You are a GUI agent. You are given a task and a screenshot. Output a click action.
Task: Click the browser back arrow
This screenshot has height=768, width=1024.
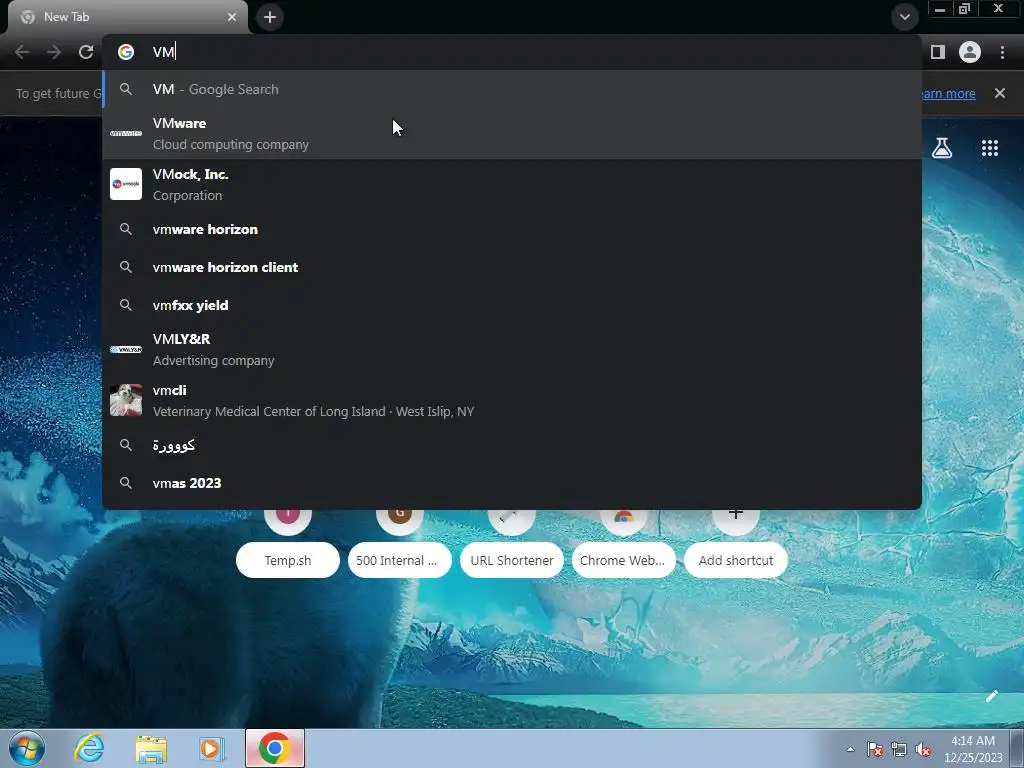(x=22, y=52)
